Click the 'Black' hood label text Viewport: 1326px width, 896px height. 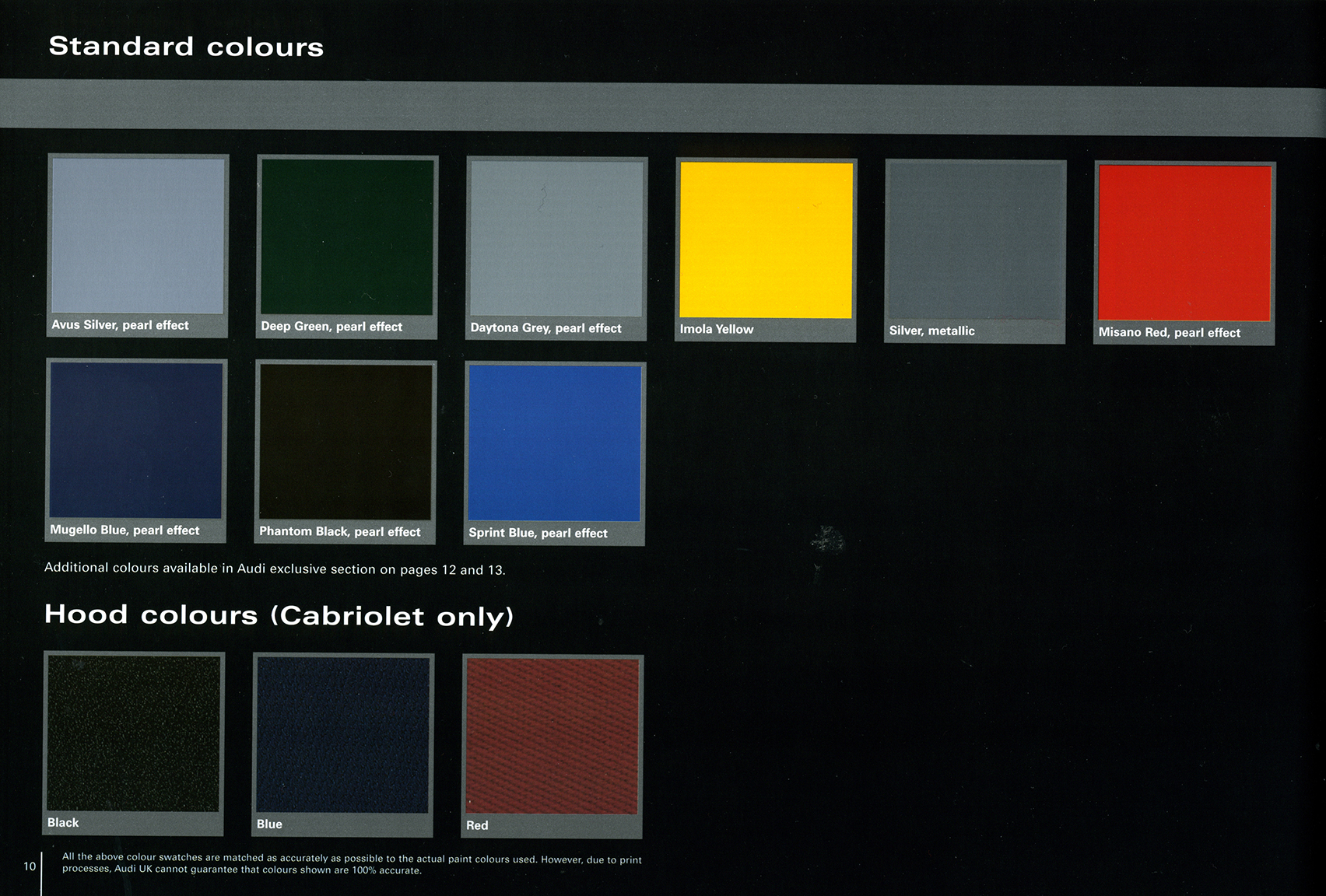[63, 823]
